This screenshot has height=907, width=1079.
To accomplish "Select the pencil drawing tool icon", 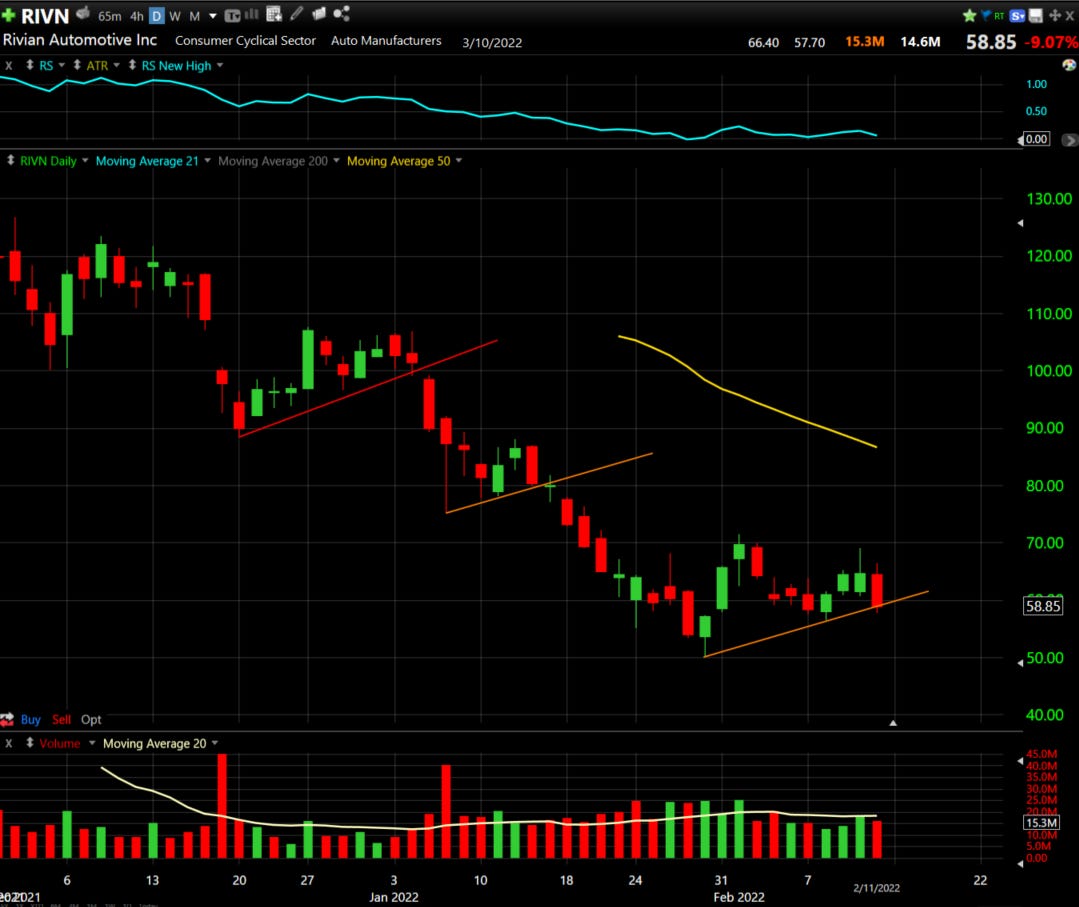I will pyautogui.click(x=297, y=14).
